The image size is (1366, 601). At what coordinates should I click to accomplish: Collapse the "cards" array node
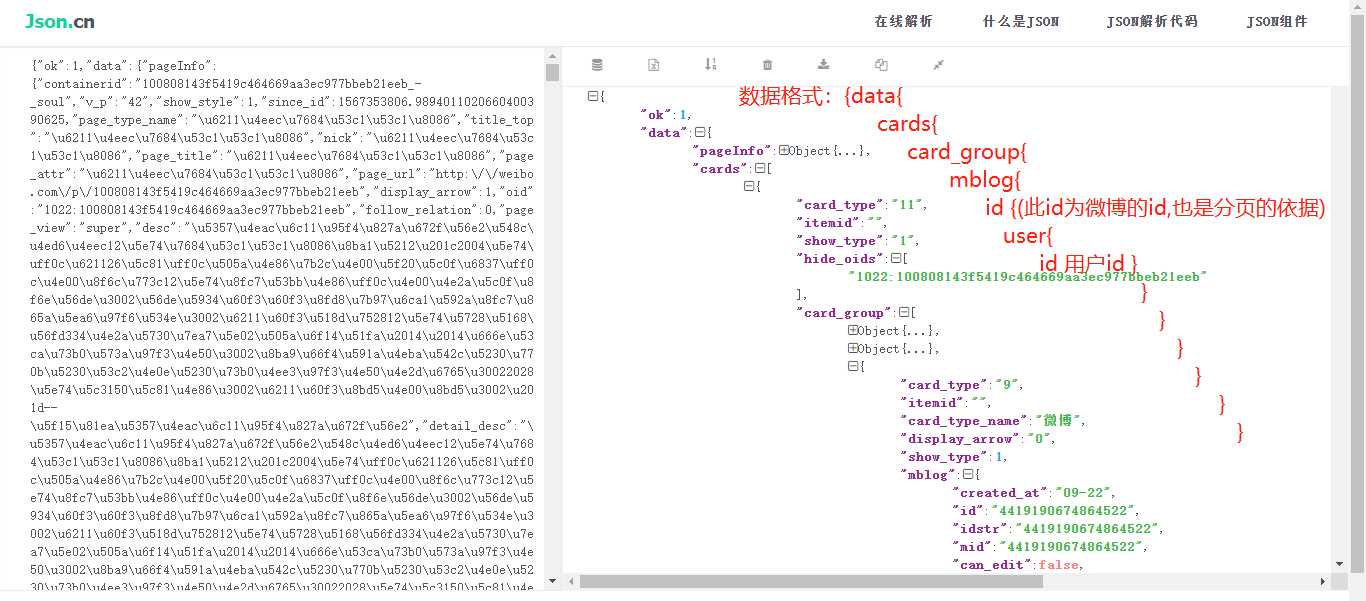(x=759, y=168)
